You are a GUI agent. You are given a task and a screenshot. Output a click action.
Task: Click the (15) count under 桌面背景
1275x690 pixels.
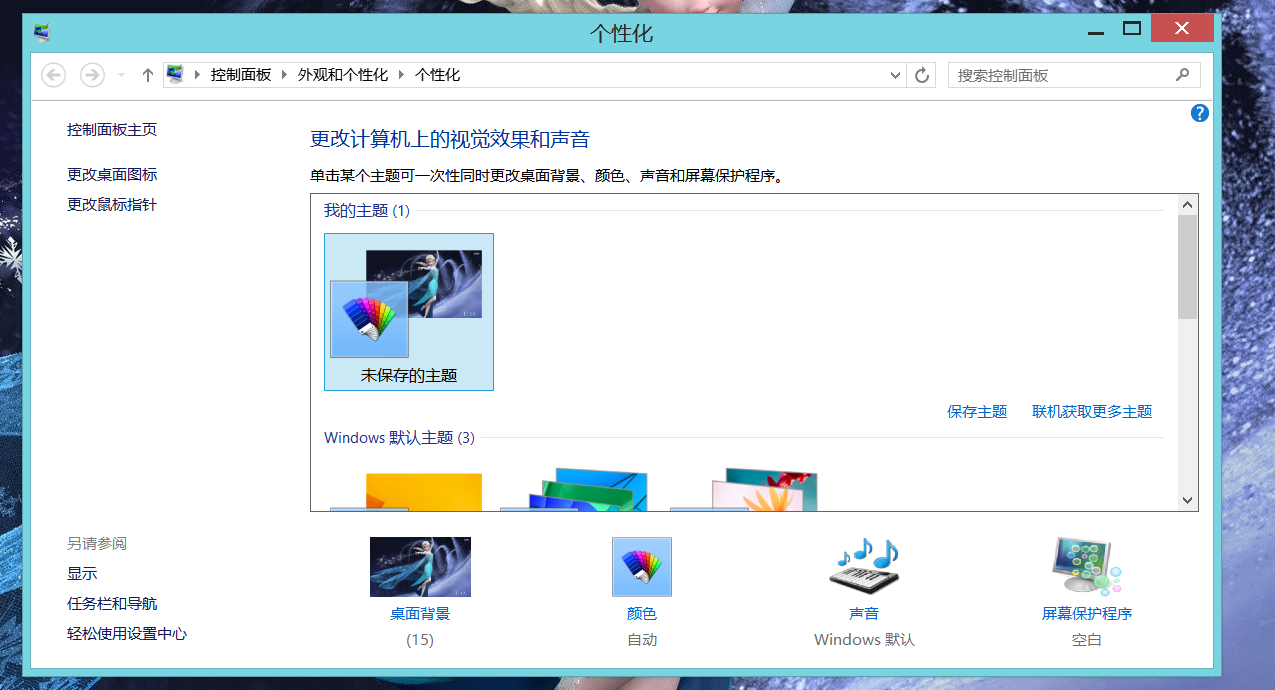coord(420,640)
